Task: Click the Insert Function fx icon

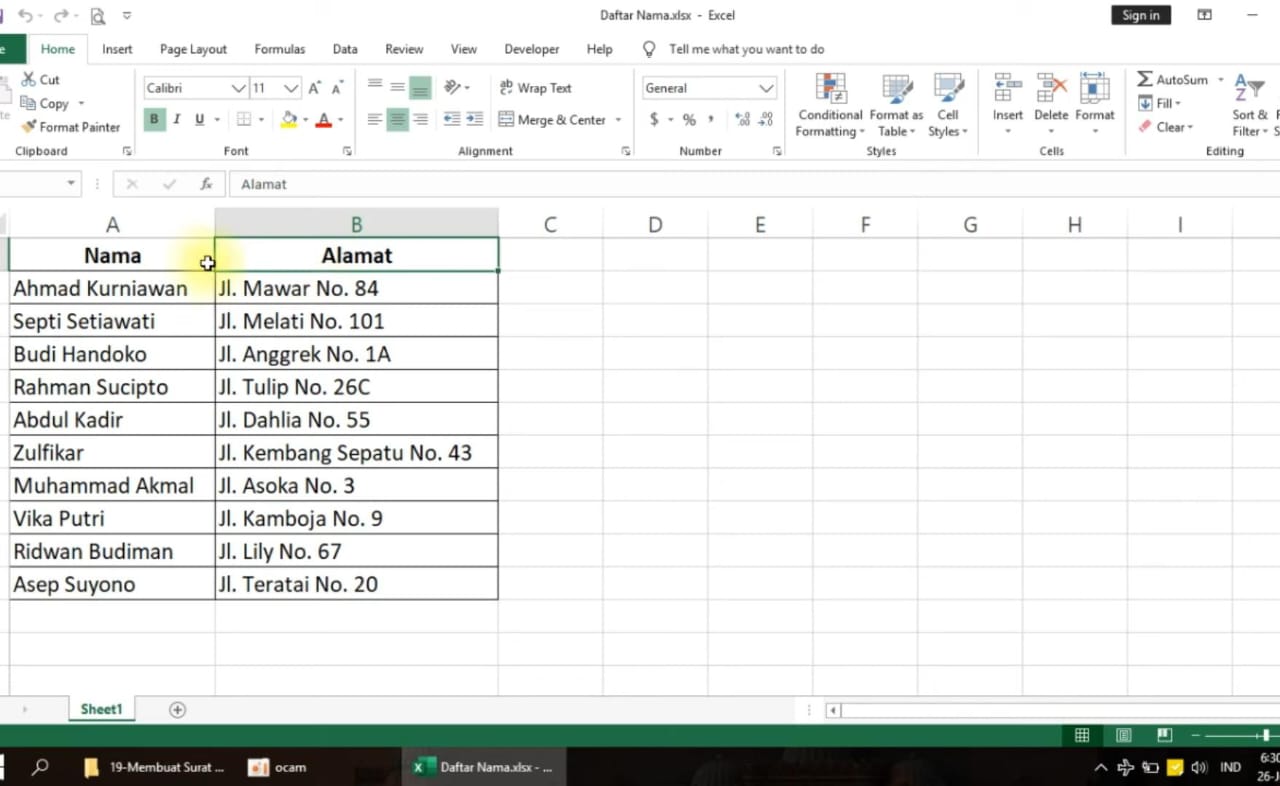Action: coord(206,184)
